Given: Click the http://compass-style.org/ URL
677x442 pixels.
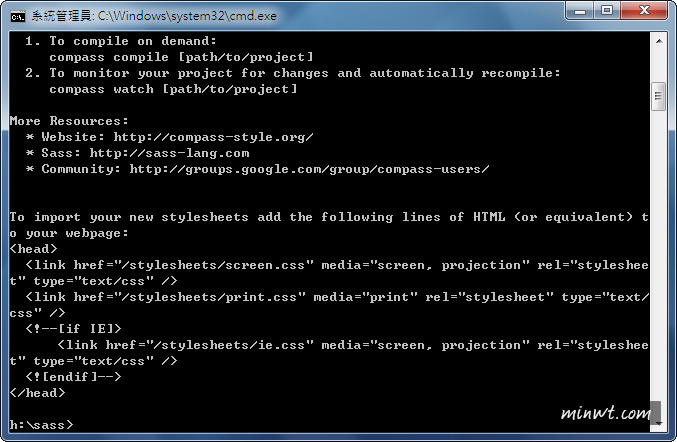Looking at the screenshot, I should tap(213, 137).
